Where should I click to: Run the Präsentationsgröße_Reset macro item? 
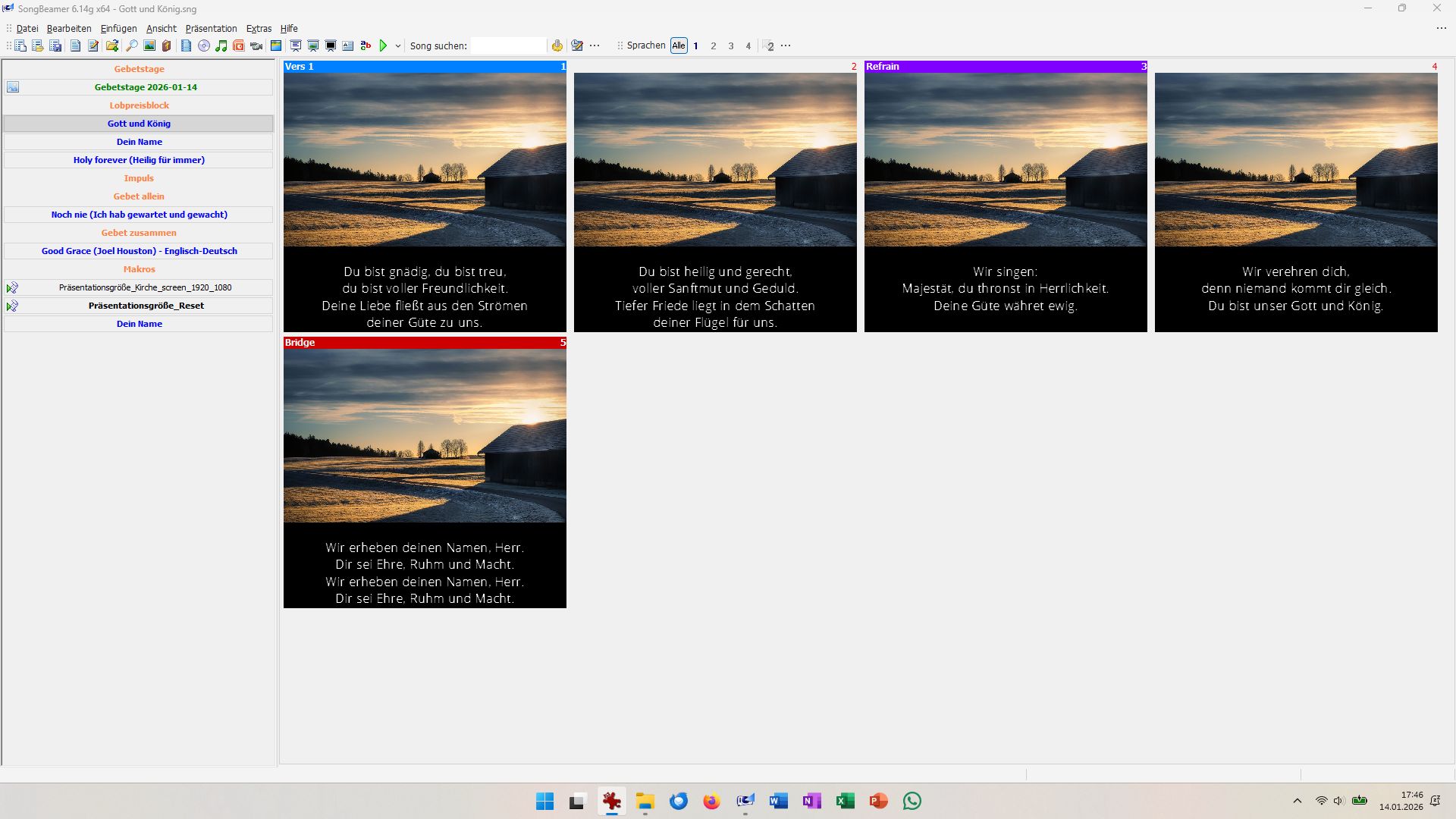139,306
